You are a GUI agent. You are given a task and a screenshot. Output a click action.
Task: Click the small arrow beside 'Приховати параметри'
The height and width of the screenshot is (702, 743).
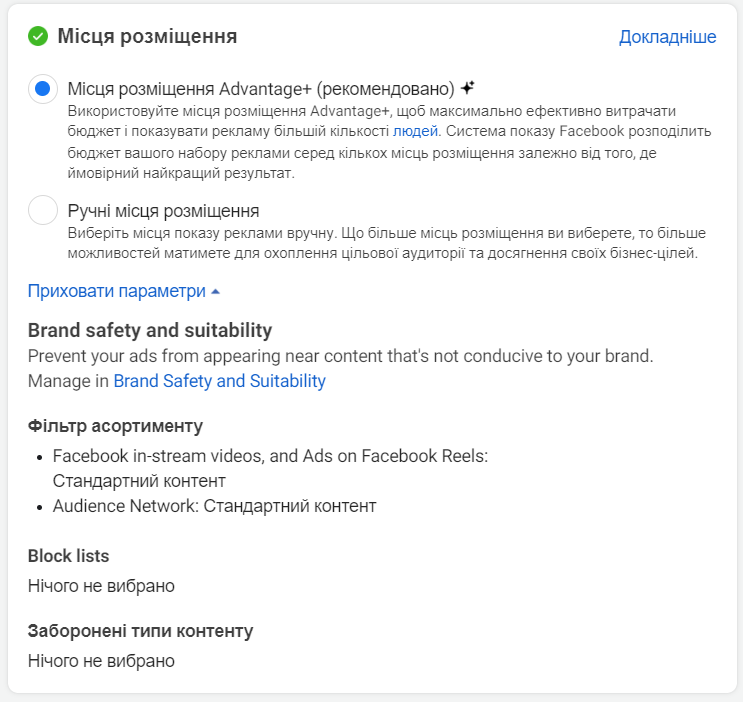pos(215,291)
